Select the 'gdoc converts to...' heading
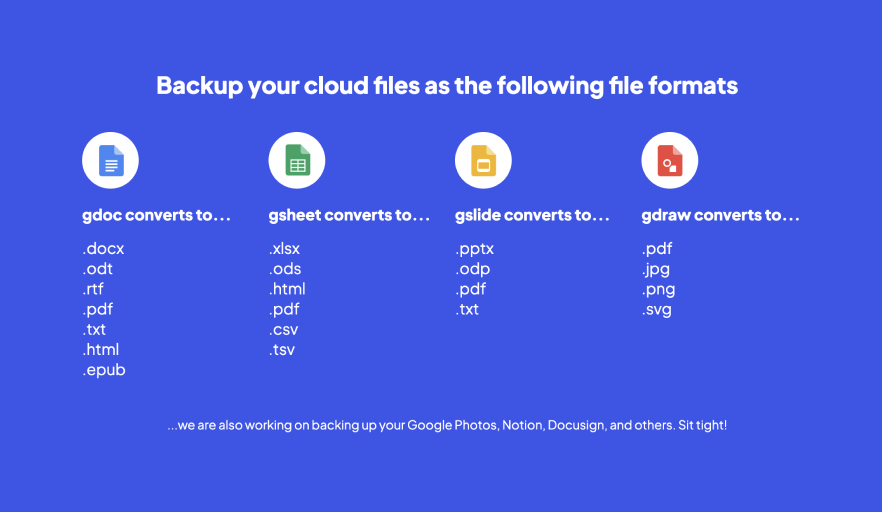This screenshot has width=882, height=512. tap(156, 215)
